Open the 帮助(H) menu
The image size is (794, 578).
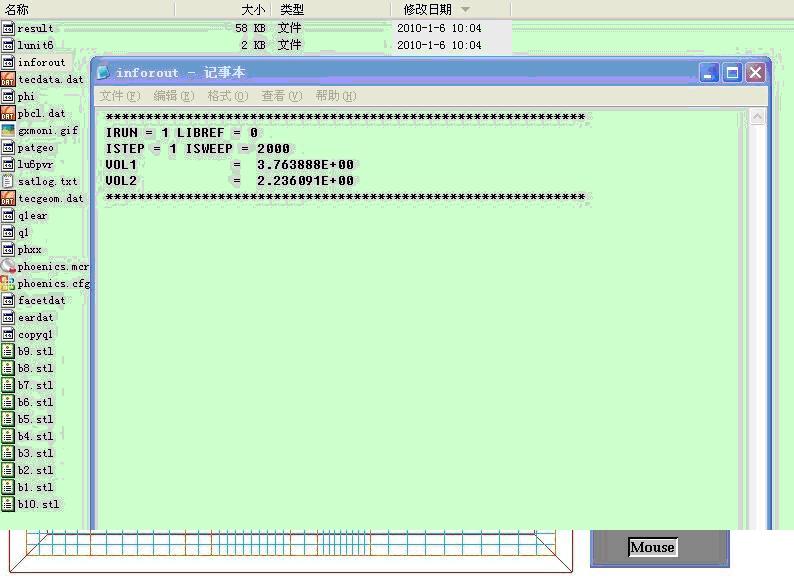click(335, 96)
